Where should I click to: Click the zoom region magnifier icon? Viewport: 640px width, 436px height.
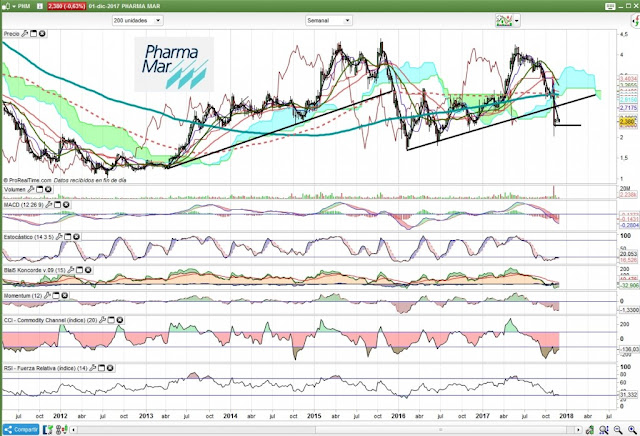coord(604,429)
